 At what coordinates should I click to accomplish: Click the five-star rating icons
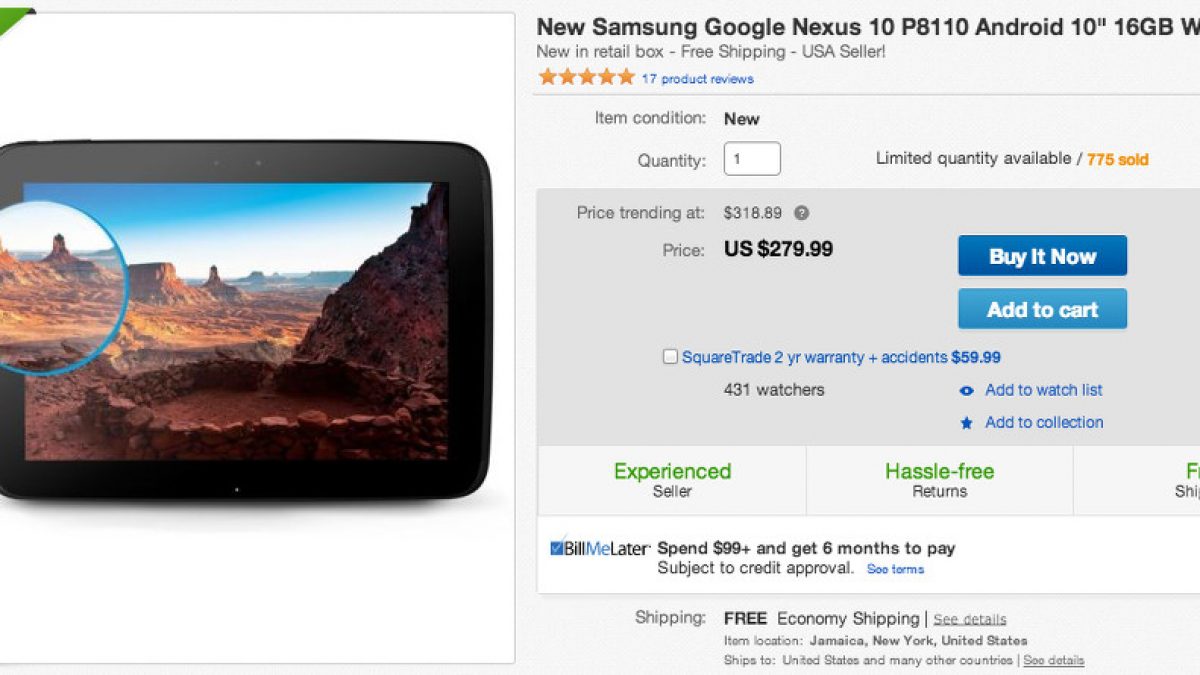[x=586, y=77]
